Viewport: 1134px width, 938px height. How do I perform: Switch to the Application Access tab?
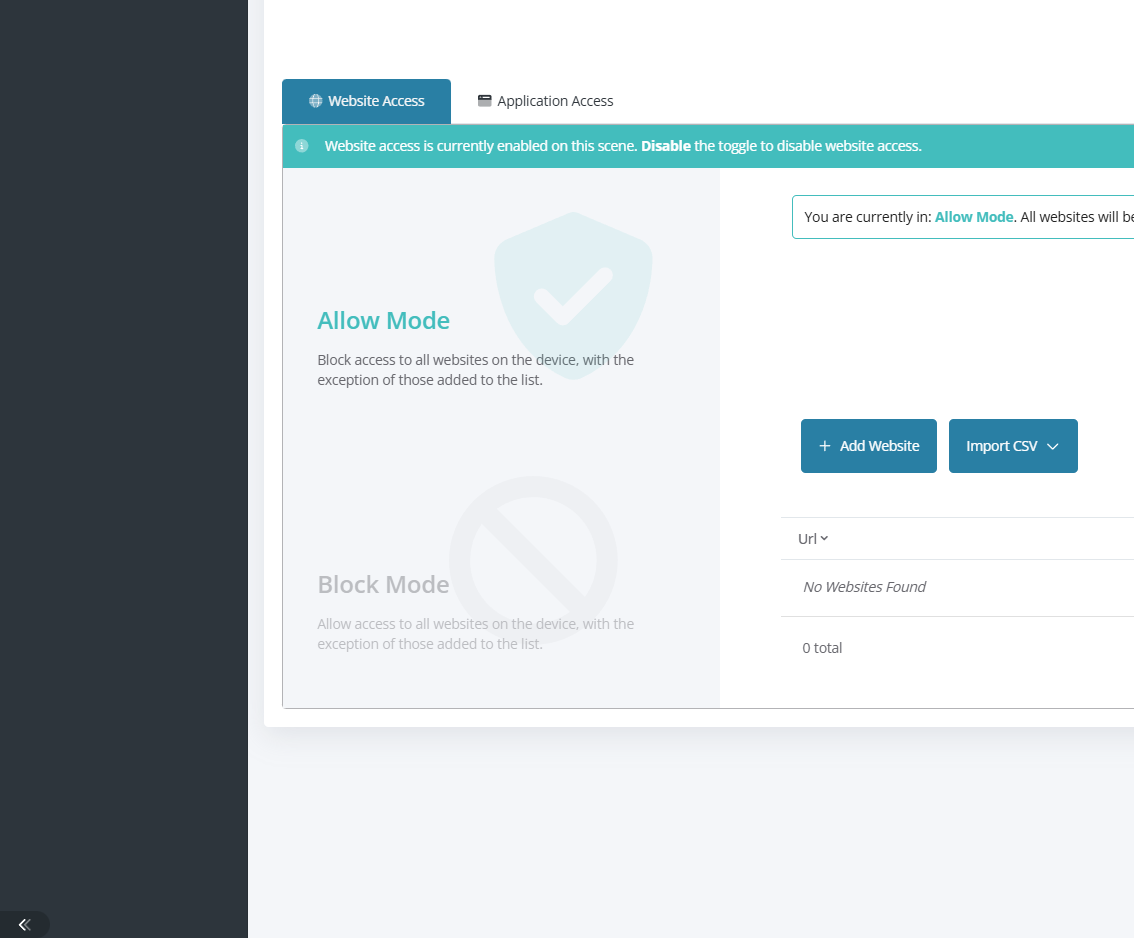545,101
